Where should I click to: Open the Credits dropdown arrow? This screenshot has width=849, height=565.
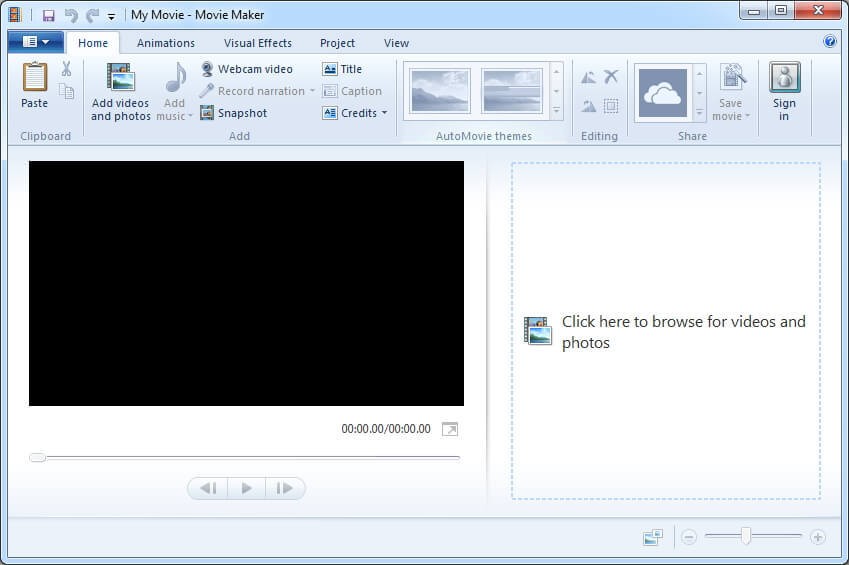tap(384, 113)
